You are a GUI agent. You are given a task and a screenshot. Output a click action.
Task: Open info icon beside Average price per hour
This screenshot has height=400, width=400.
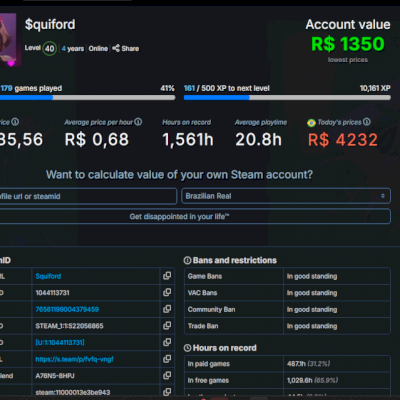(x=138, y=122)
